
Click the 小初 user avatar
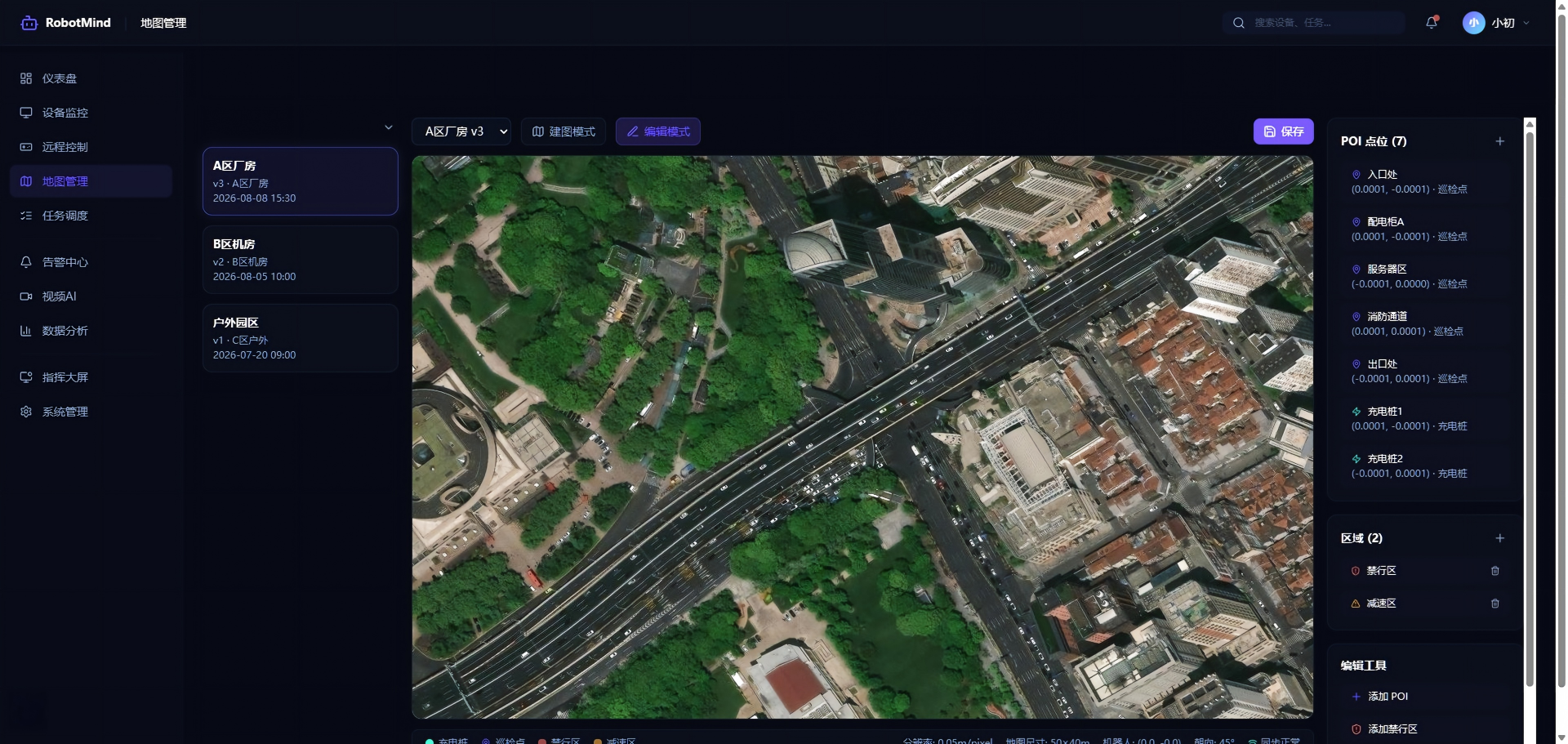(x=1473, y=23)
